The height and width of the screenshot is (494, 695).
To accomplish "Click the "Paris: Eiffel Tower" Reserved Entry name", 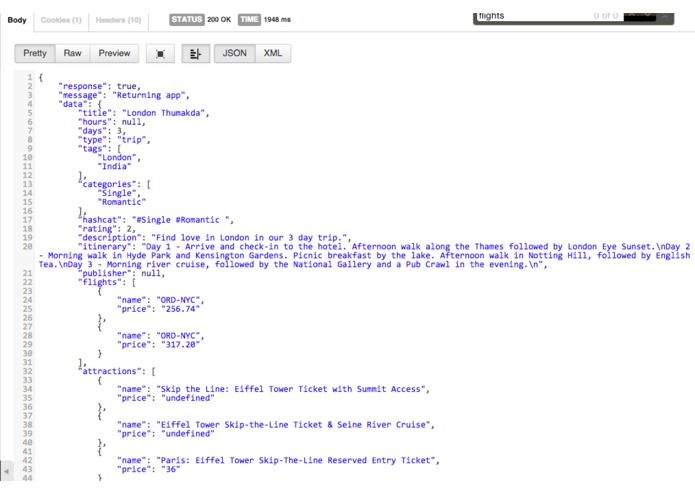I will pos(296,460).
